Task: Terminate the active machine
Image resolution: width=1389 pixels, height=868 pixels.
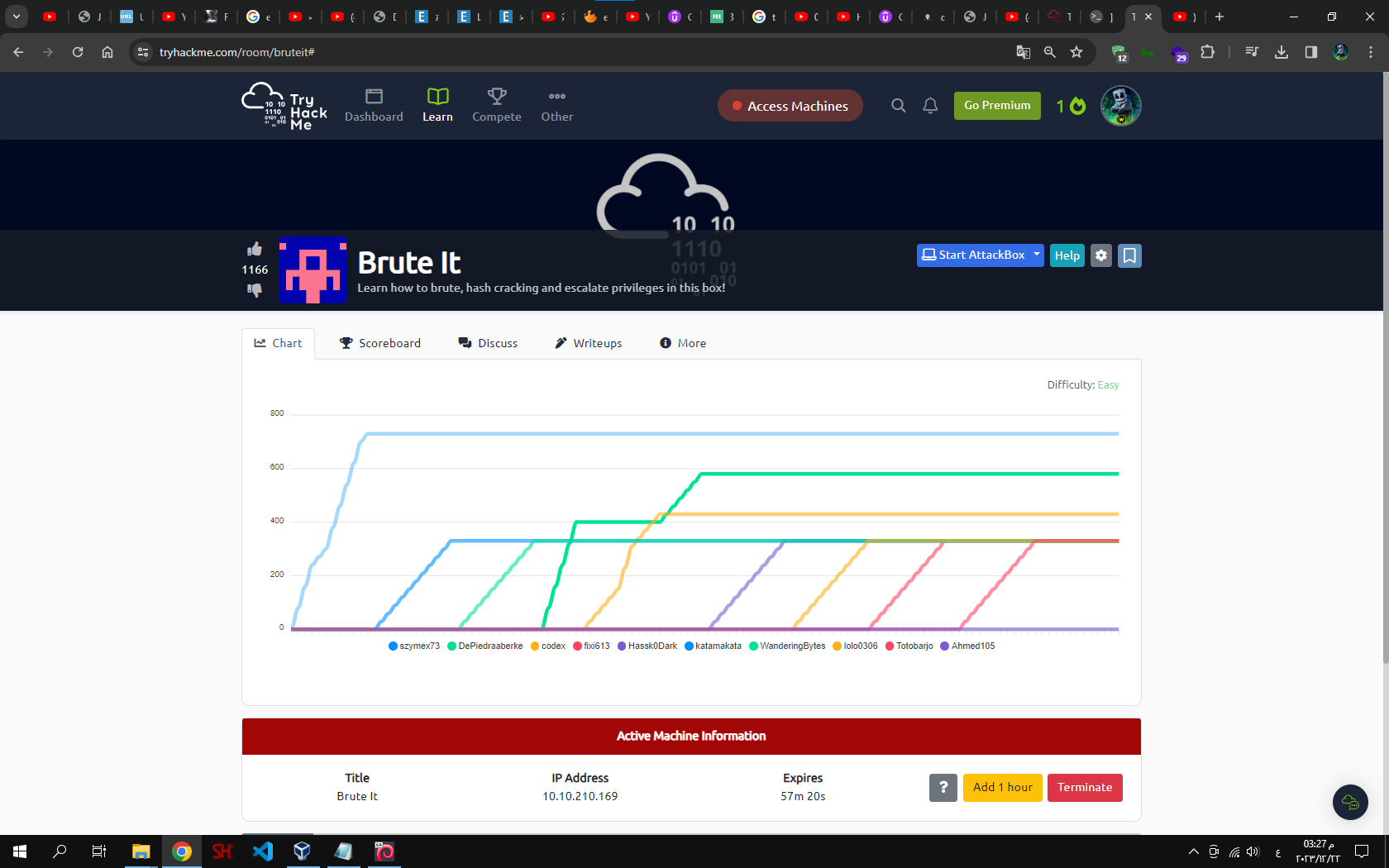Action: tap(1085, 788)
